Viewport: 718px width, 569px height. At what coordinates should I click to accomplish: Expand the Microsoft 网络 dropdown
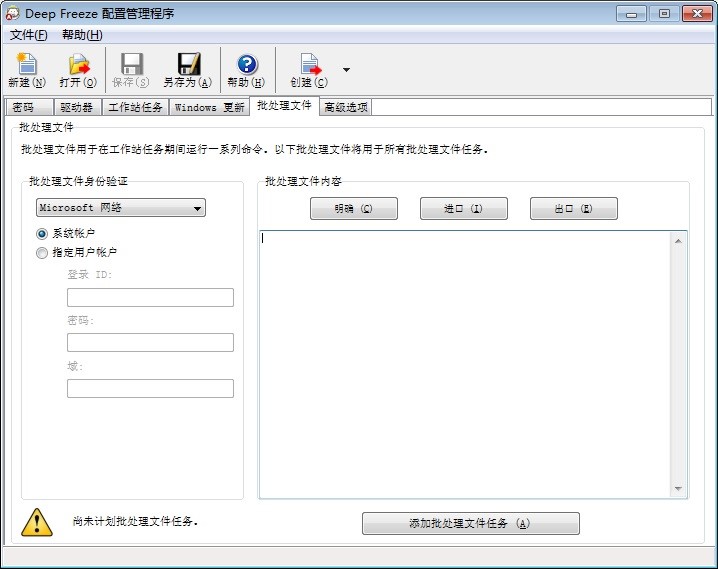(x=197, y=208)
